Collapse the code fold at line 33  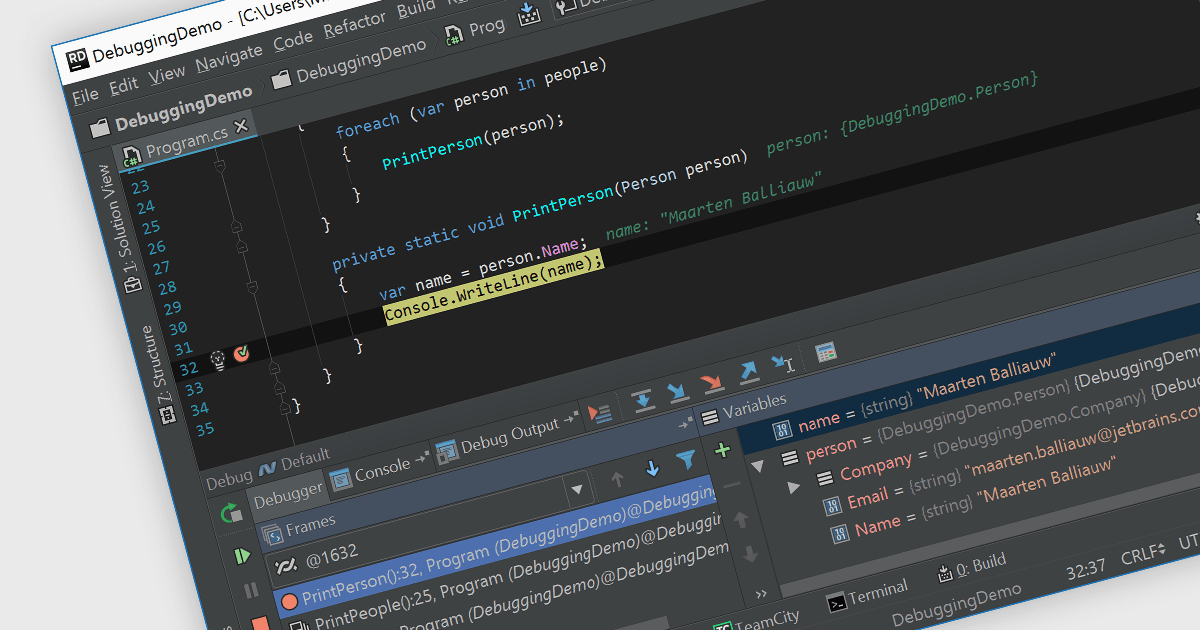(x=274, y=370)
